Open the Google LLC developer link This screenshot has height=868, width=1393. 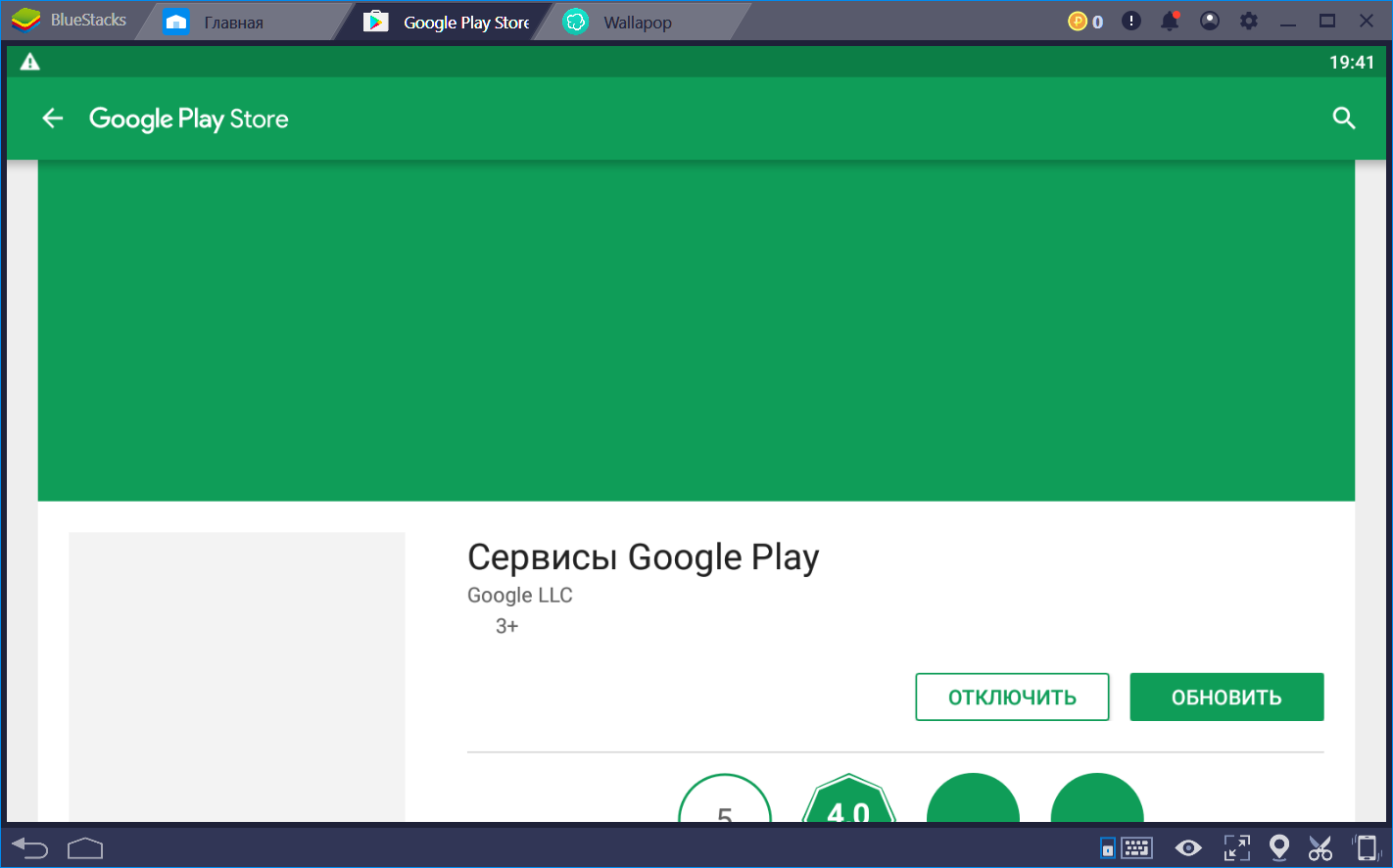point(520,596)
